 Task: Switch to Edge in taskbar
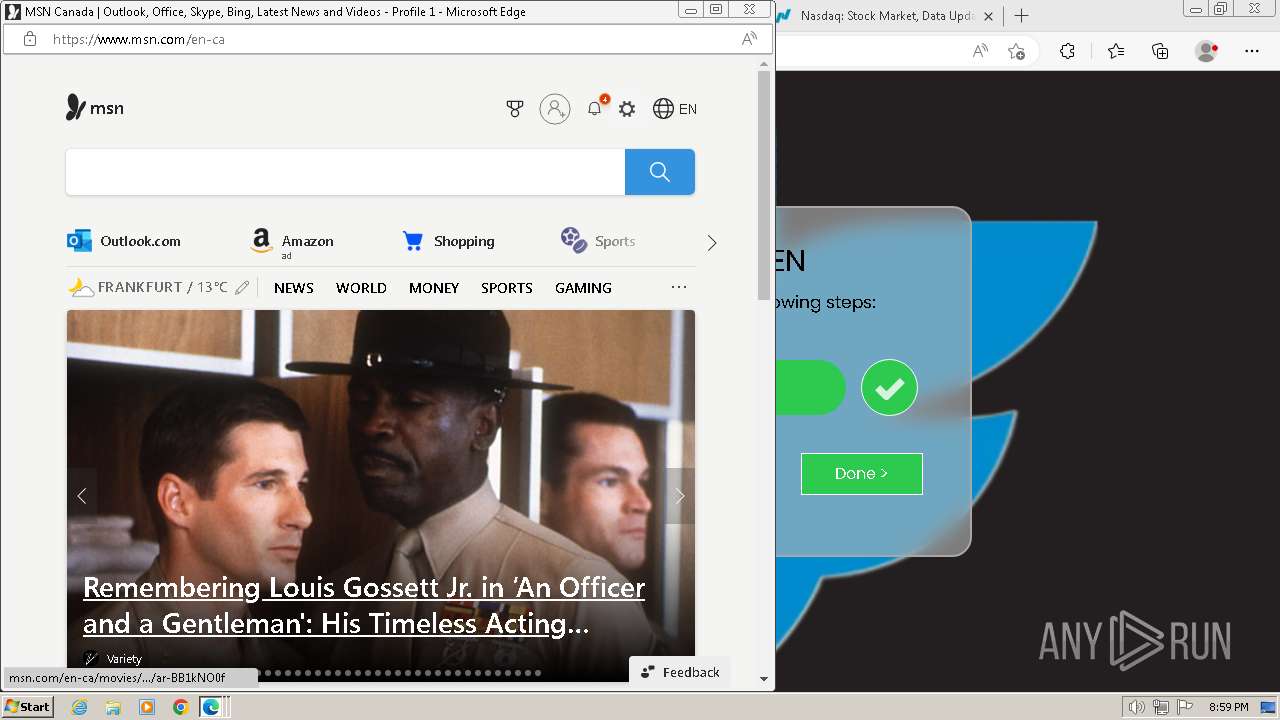click(x=212, y=707)
